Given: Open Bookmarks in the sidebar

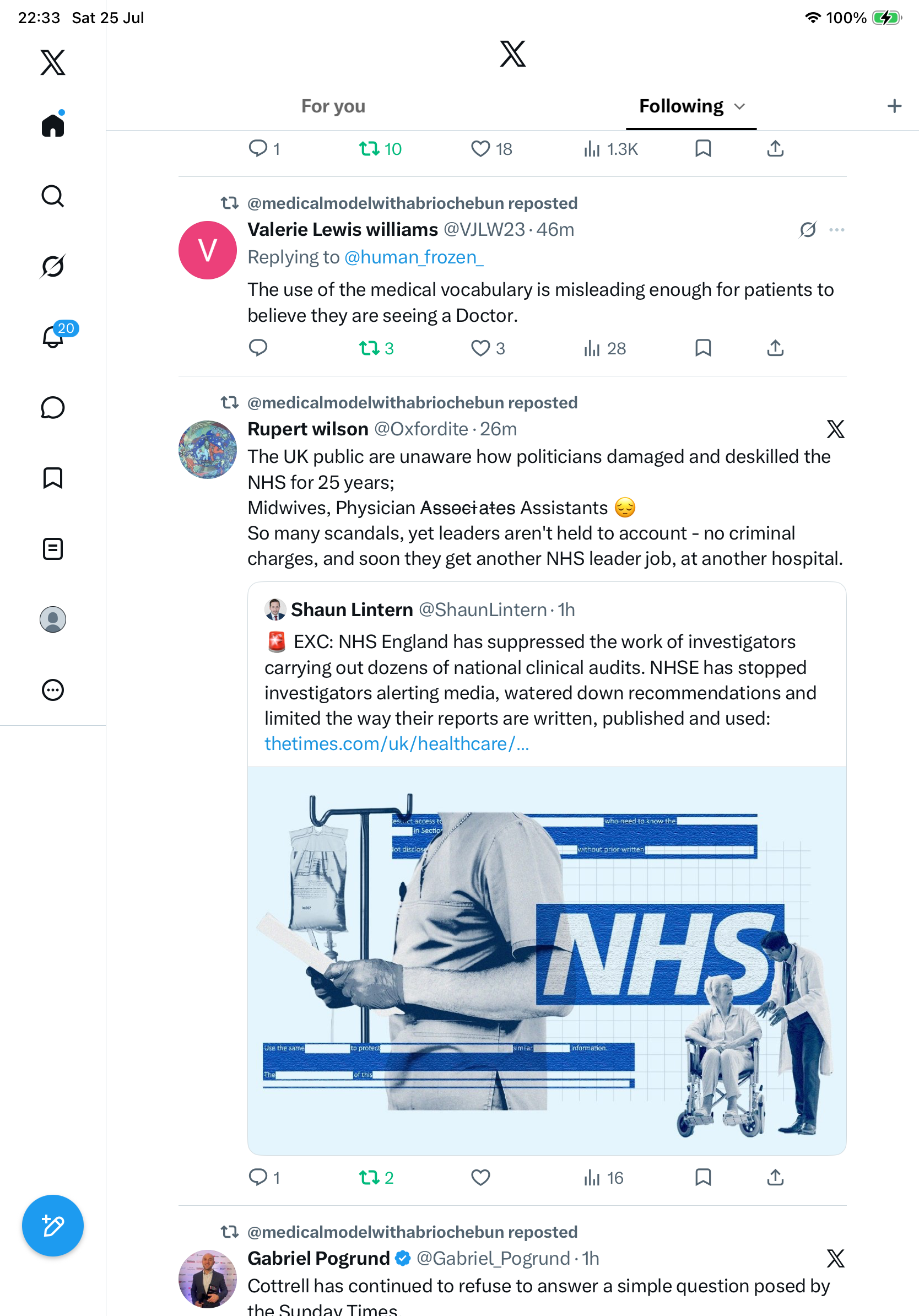Looking at the screenshot, I should point(53,478).
